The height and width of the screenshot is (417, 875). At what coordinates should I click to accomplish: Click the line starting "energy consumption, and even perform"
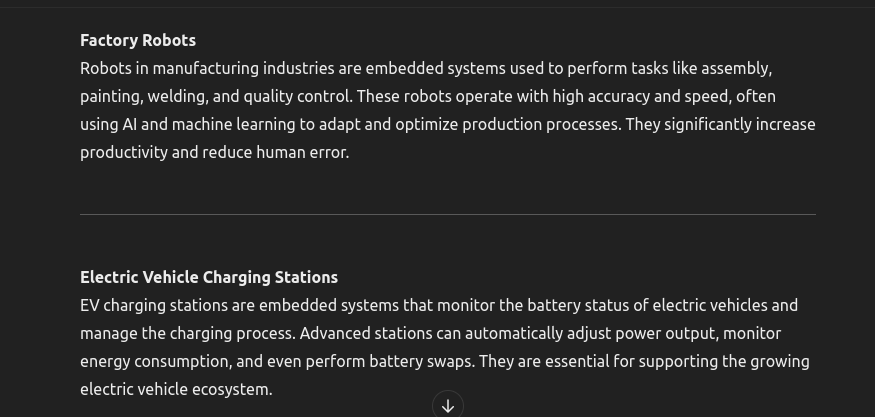[x=444, y=362]
